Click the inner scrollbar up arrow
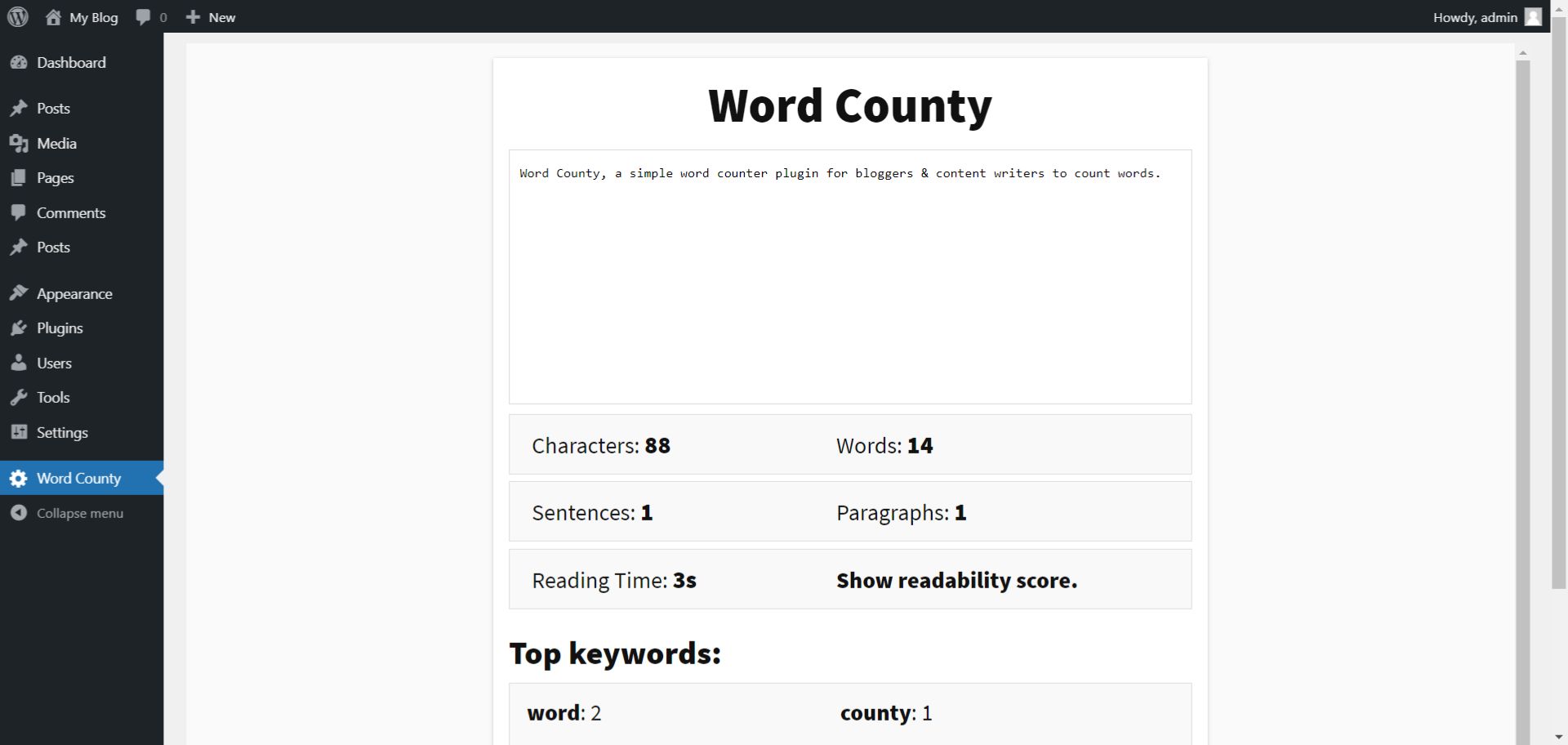Screen dimensions: 1568x745 tap(1522, 53)
